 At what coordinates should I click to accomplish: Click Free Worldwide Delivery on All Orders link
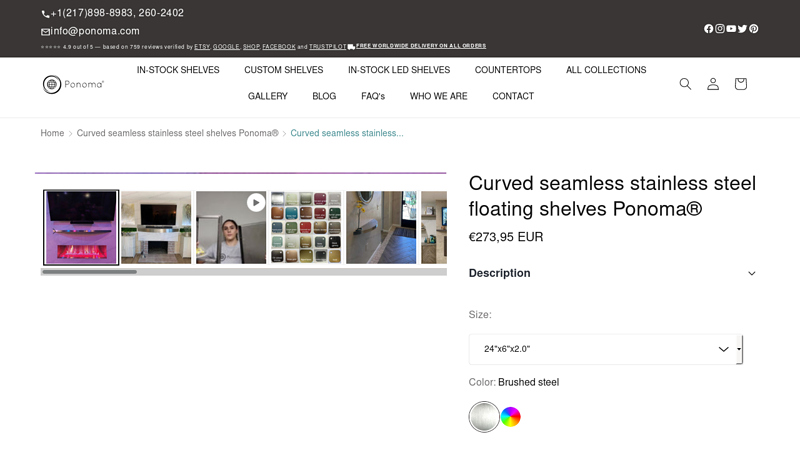tap(421, 46)
